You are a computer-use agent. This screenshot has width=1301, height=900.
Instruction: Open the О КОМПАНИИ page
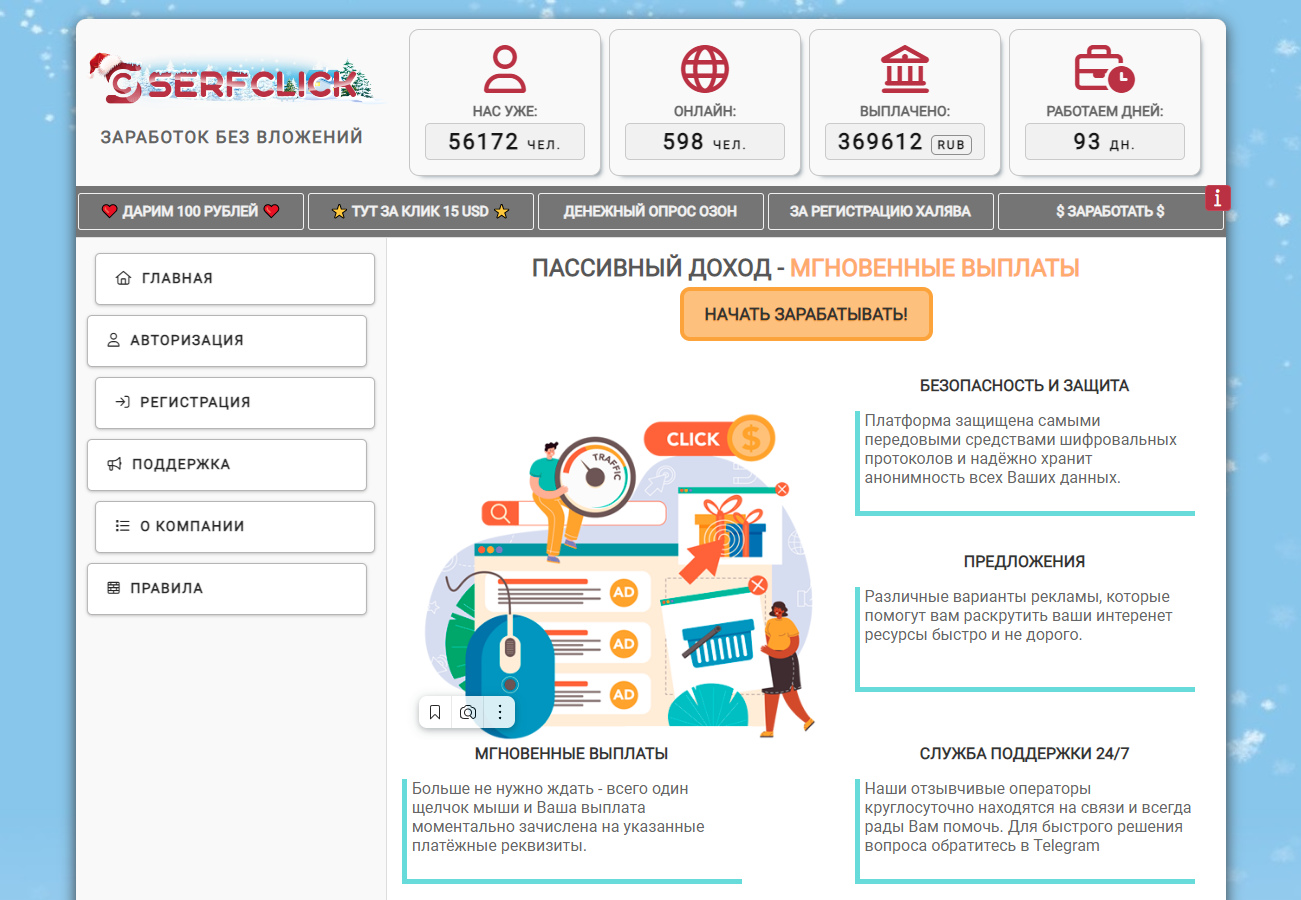tap(235, 527)
